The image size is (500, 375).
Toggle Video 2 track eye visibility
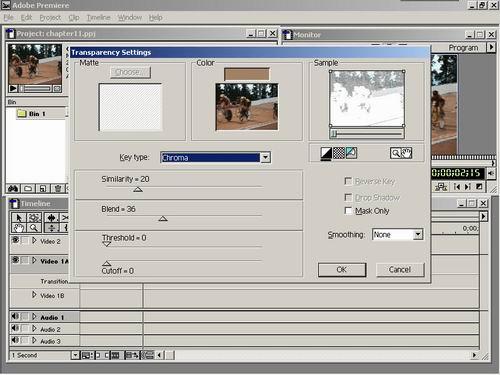15,240
